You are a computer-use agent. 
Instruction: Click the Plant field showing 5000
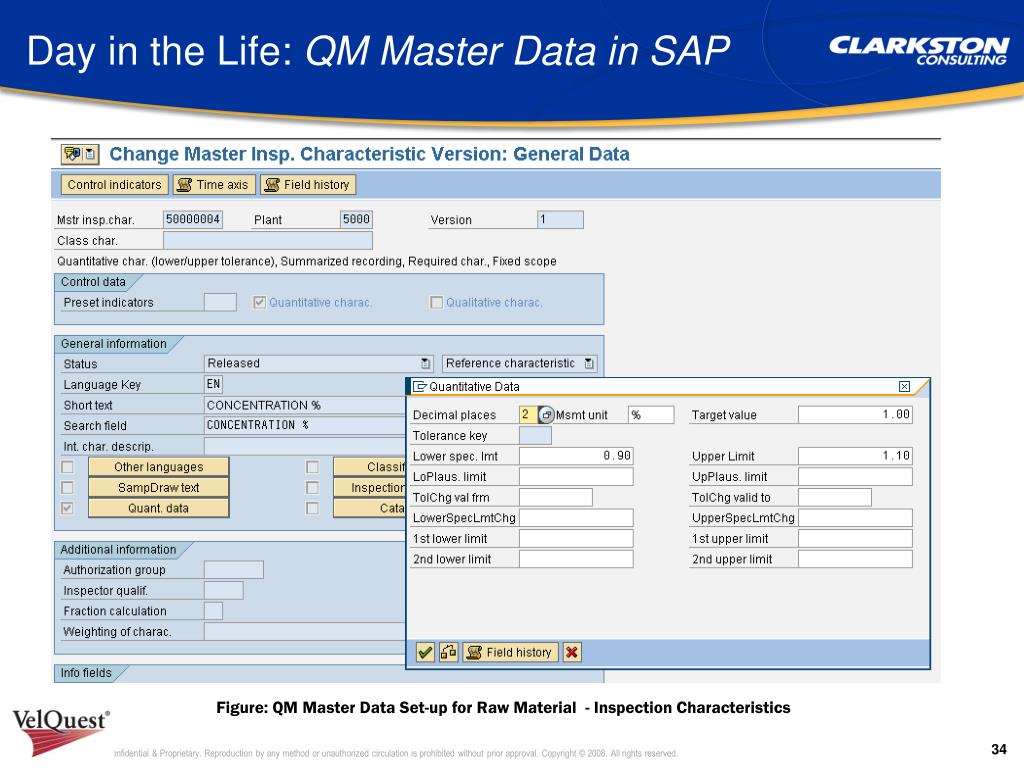pyautogui.click(x=356, y=219)
